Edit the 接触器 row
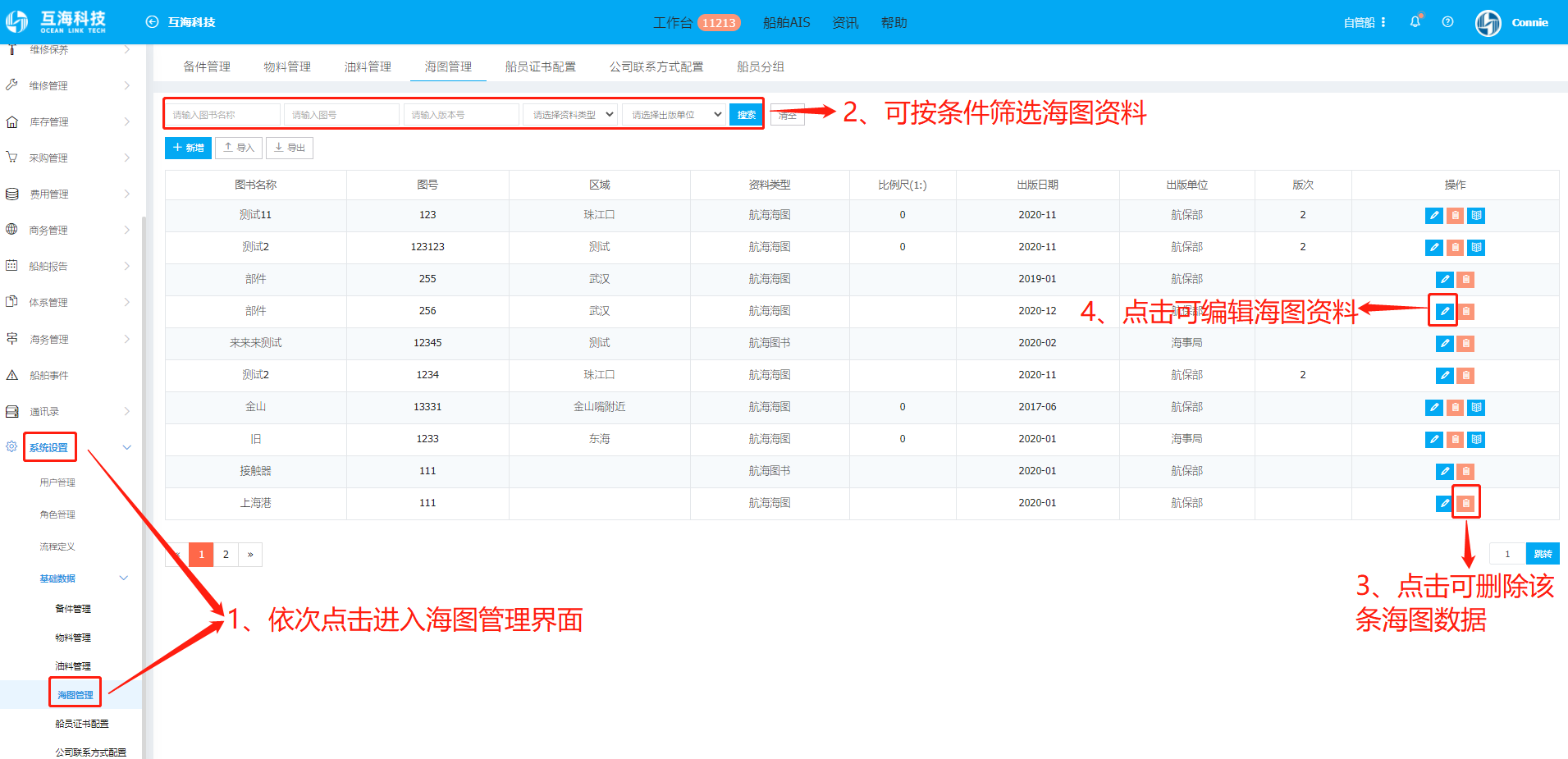The width and height of the screenshot is (1568, 759). click(1445, 472)
